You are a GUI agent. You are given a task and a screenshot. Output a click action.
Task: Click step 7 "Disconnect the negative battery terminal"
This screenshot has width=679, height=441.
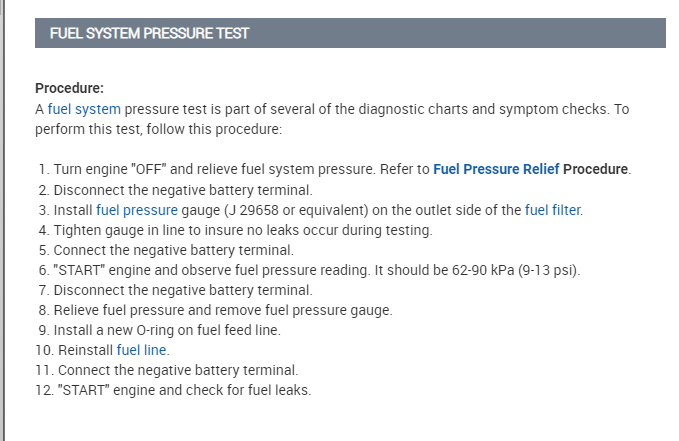[185, 290]
